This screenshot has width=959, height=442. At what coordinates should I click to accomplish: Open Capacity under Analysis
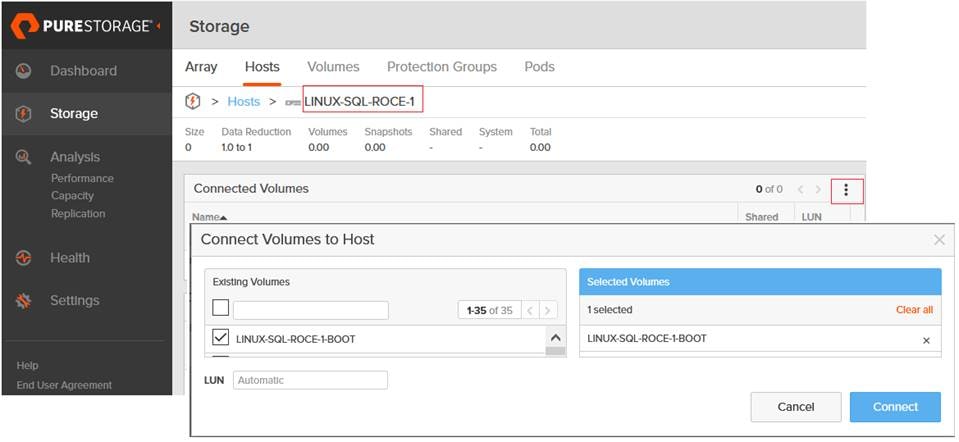tap(72, 196)
